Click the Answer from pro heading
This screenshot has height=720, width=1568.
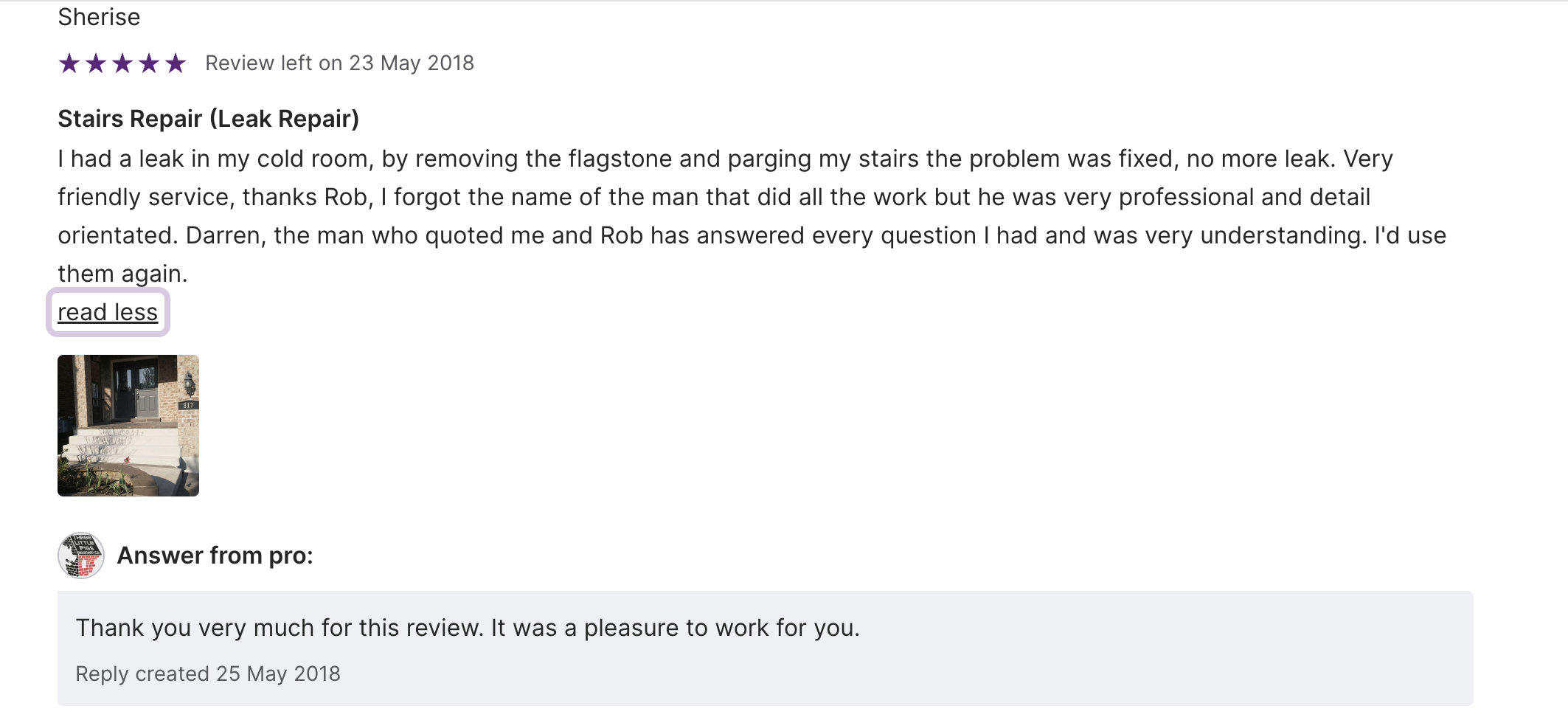[x=215, y=555]
